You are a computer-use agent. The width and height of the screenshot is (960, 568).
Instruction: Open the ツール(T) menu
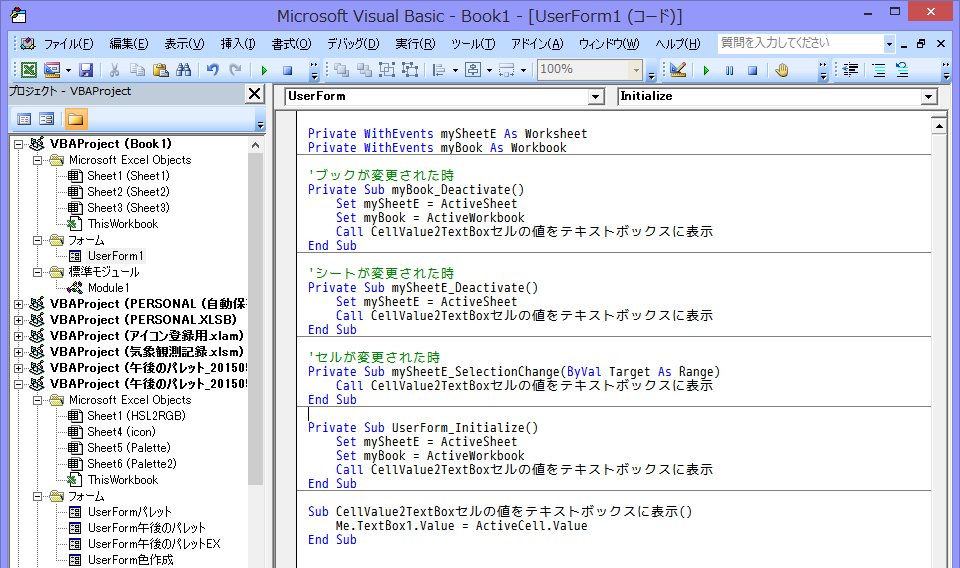pyautogui.click(x=473, y=43)
